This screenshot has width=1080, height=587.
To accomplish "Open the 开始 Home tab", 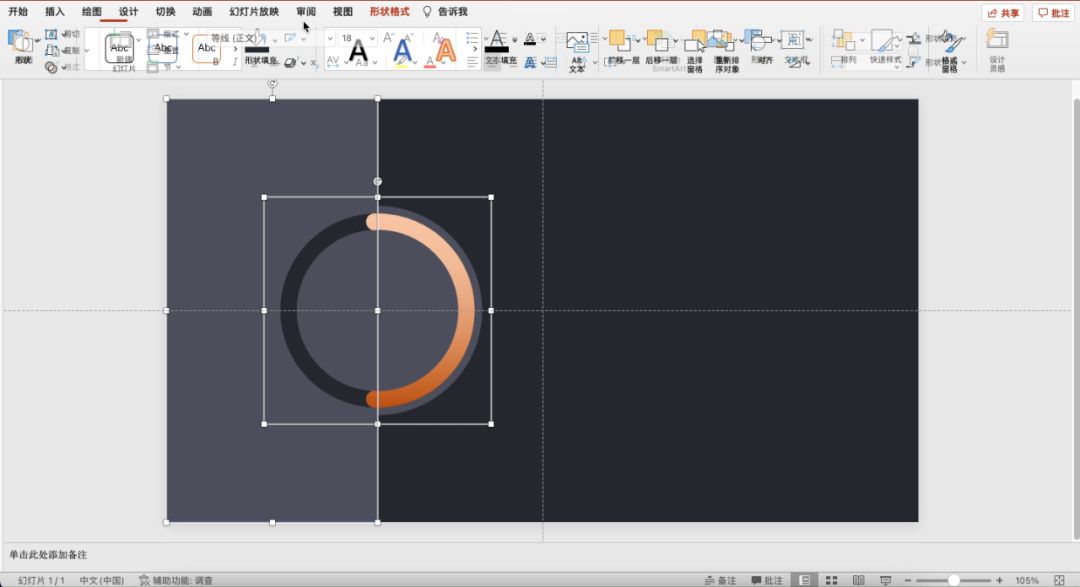I will 18,12.
